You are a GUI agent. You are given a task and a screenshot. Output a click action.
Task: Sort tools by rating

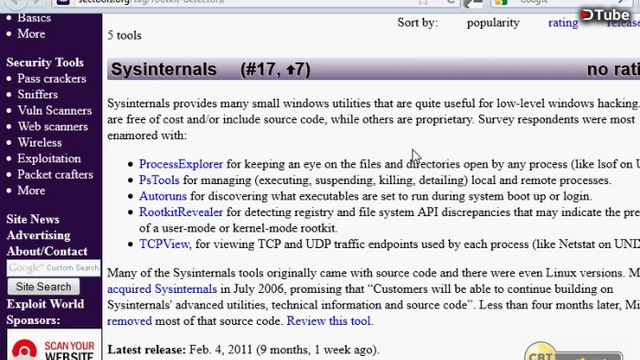(563, 23)
